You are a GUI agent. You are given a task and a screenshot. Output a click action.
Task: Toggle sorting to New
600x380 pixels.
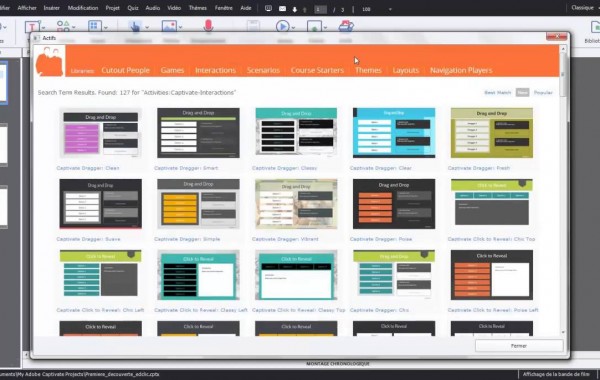pyautogui.click(x=522, y=92)
